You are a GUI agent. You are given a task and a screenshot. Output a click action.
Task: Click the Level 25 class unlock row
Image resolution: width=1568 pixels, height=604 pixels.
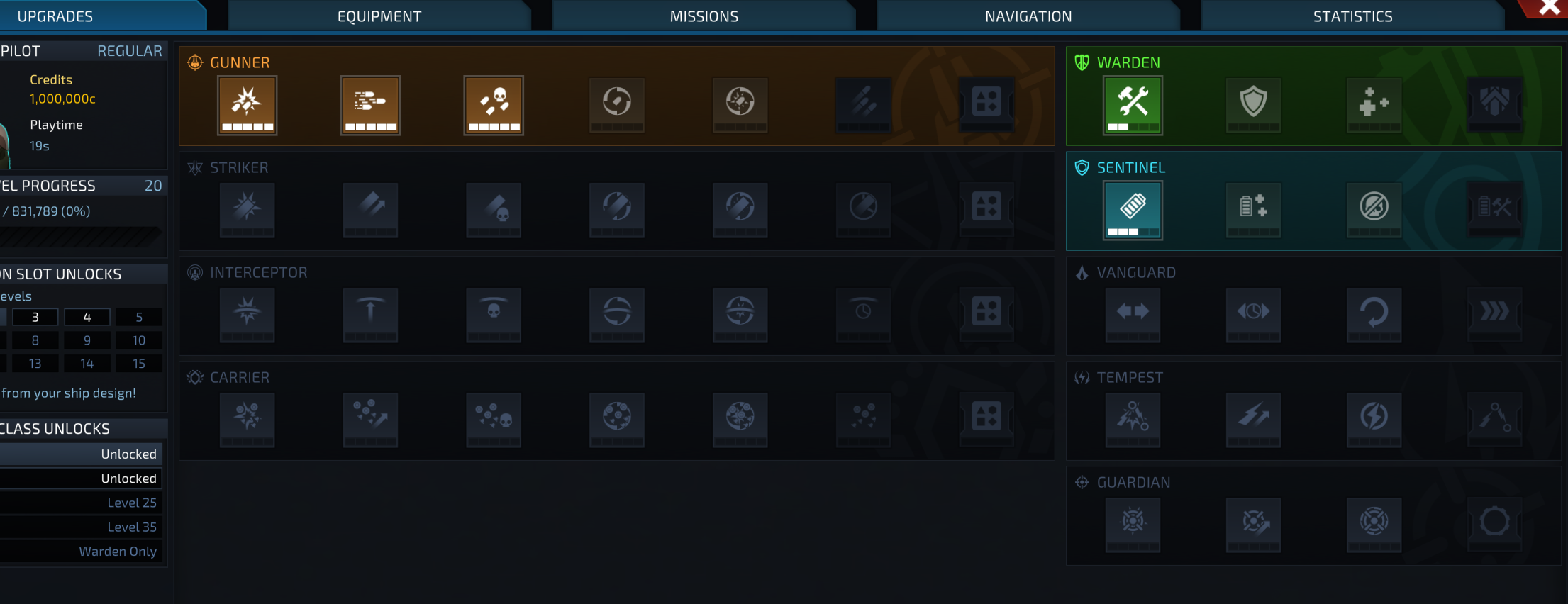[81, 503]
